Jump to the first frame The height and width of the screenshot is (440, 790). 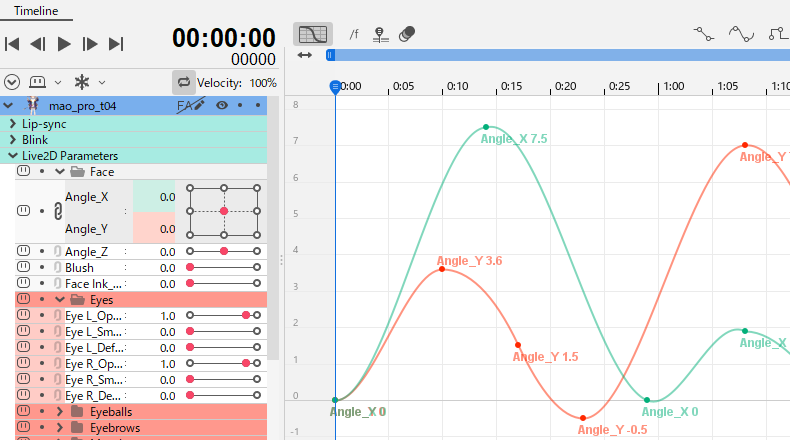click(12, 44)
